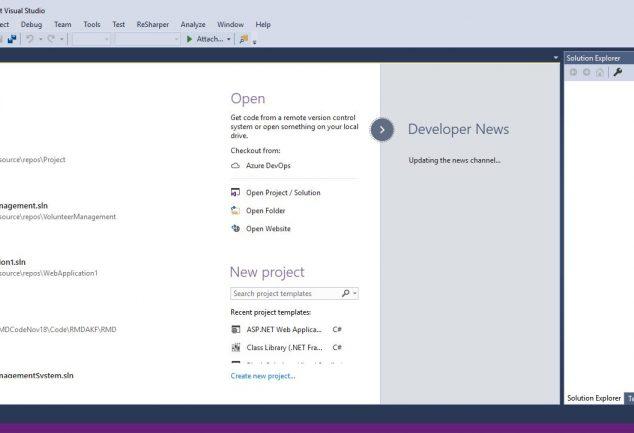This screenshot has height=433, width=634.
Task: Click recent path source\repos\WebApplication1
Action: point(49,273)
